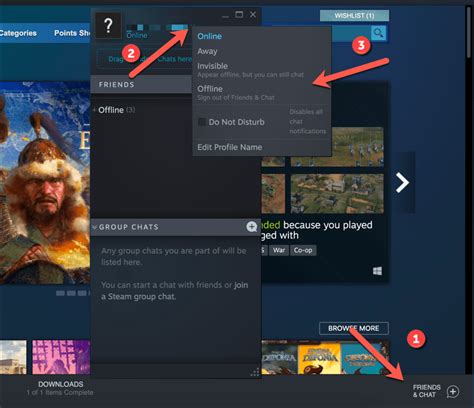The width and height of the screenshot is (474, 408).
Task: Minimize the friends list window
Action: point(225,15)
